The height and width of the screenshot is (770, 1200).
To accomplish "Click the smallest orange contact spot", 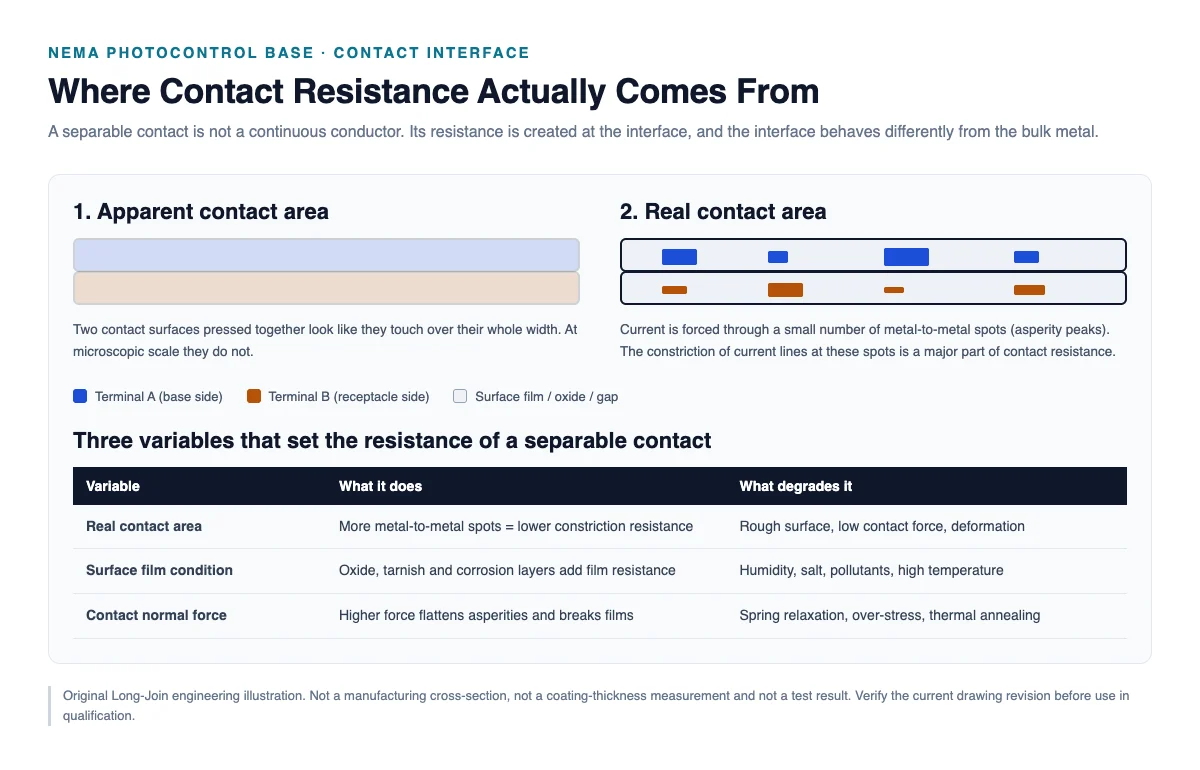I will click(x=894, y=290).
